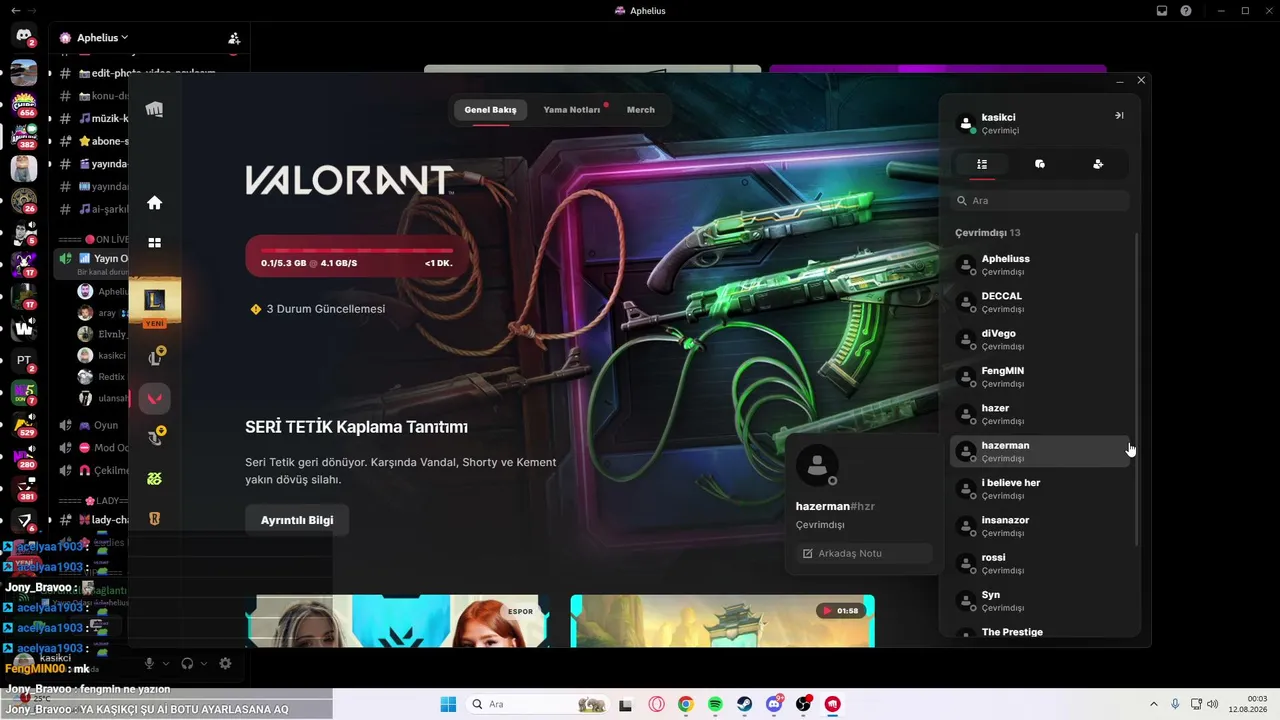Viewport: 1280px width, 720px height.
Task: Open Windows Start menu
Action: click(448, 704)
